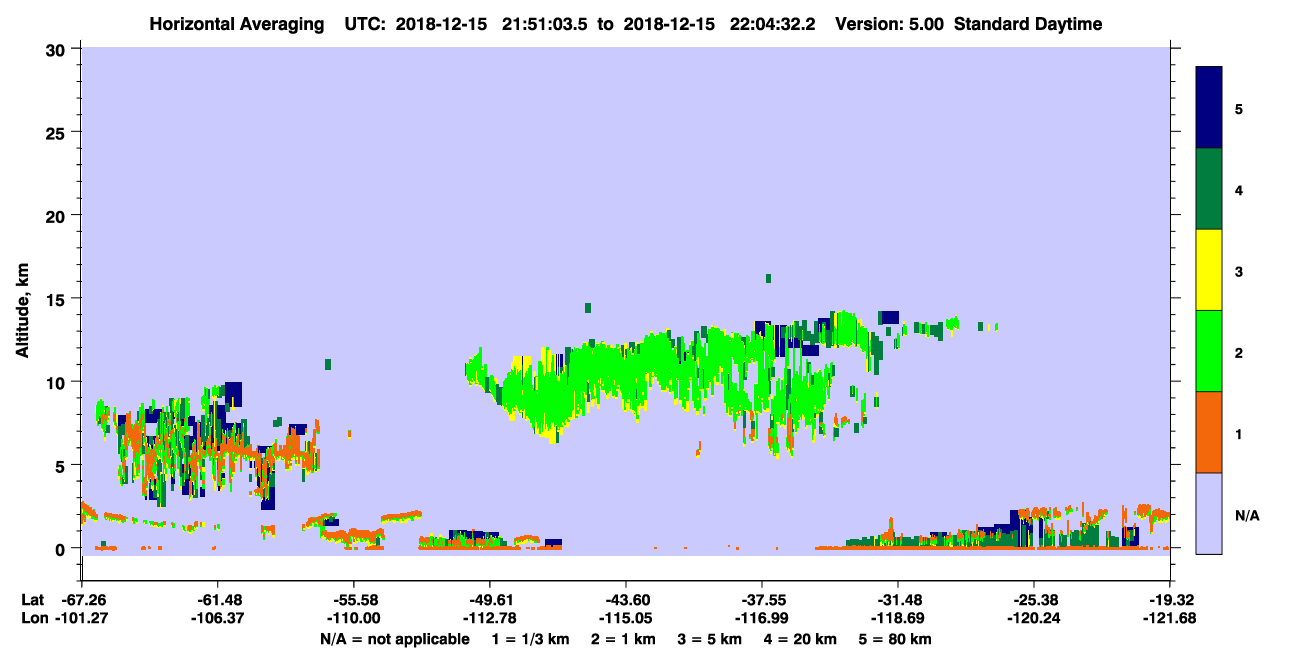
Task: Click the color bar label 4
Action: (1239, 190)
